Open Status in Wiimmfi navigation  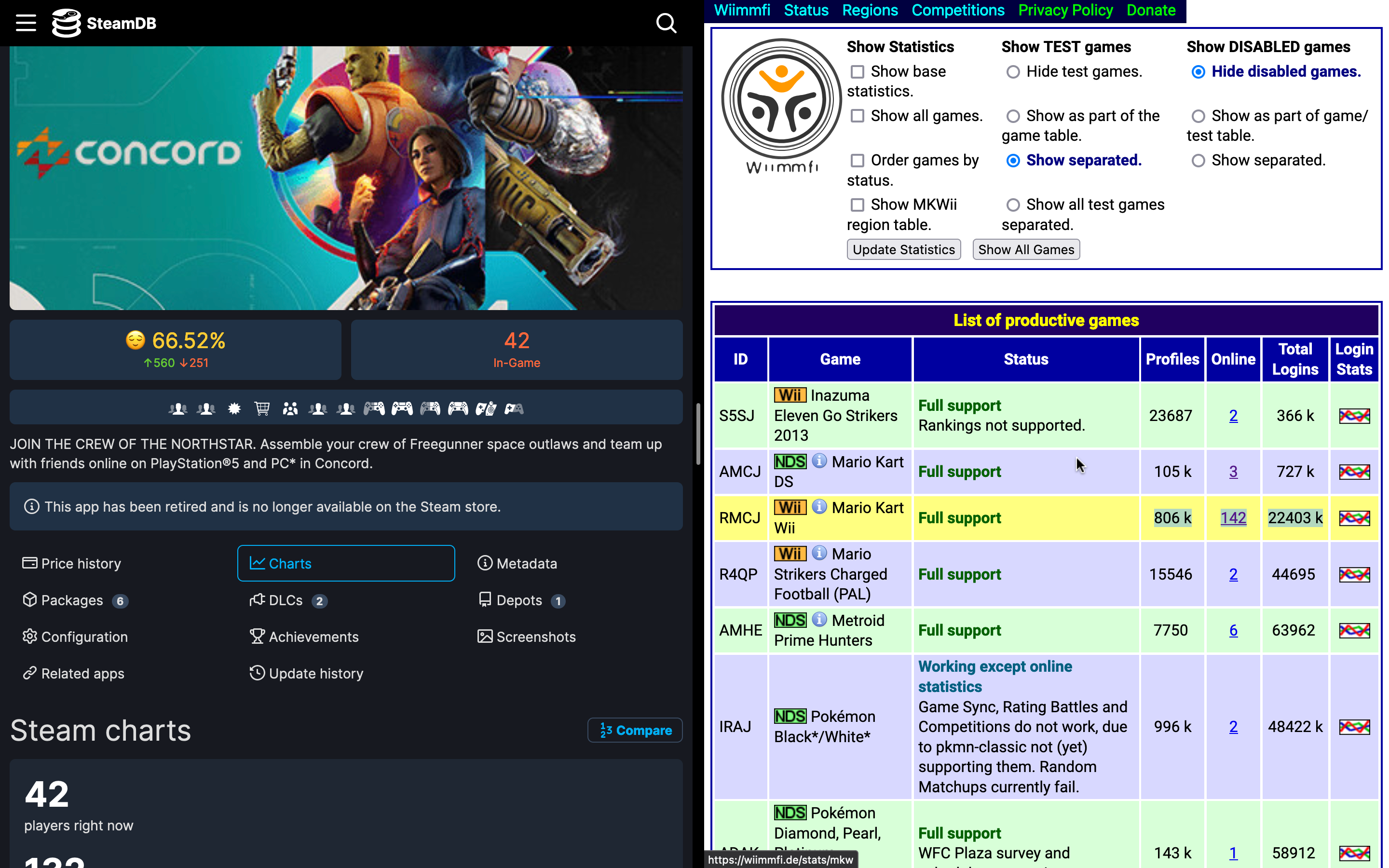[806, 10]
